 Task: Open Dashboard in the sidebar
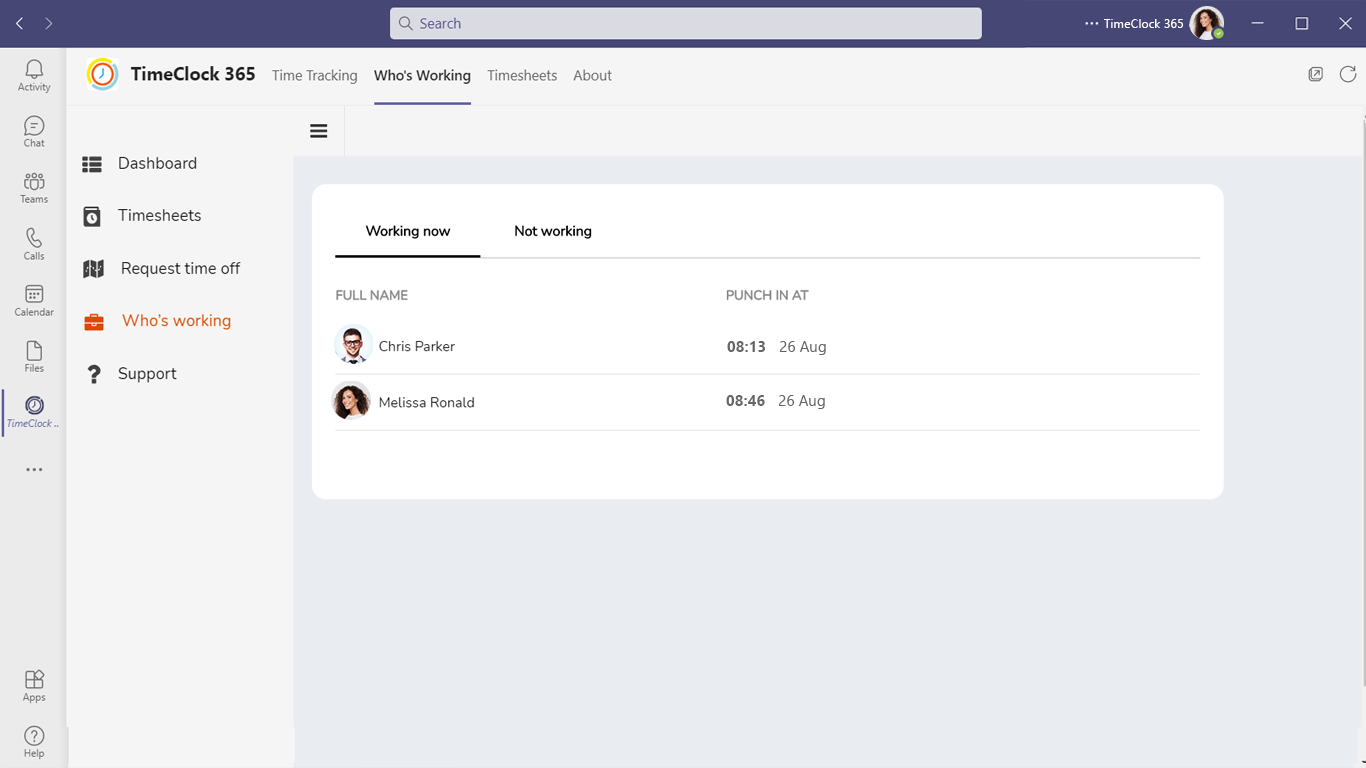pyautogui.click(x=157, y=163)
